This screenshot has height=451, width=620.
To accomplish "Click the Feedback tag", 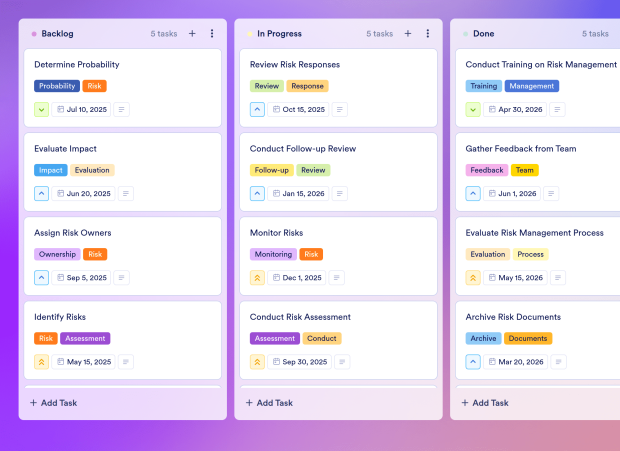I will click(x=487, y=170).
